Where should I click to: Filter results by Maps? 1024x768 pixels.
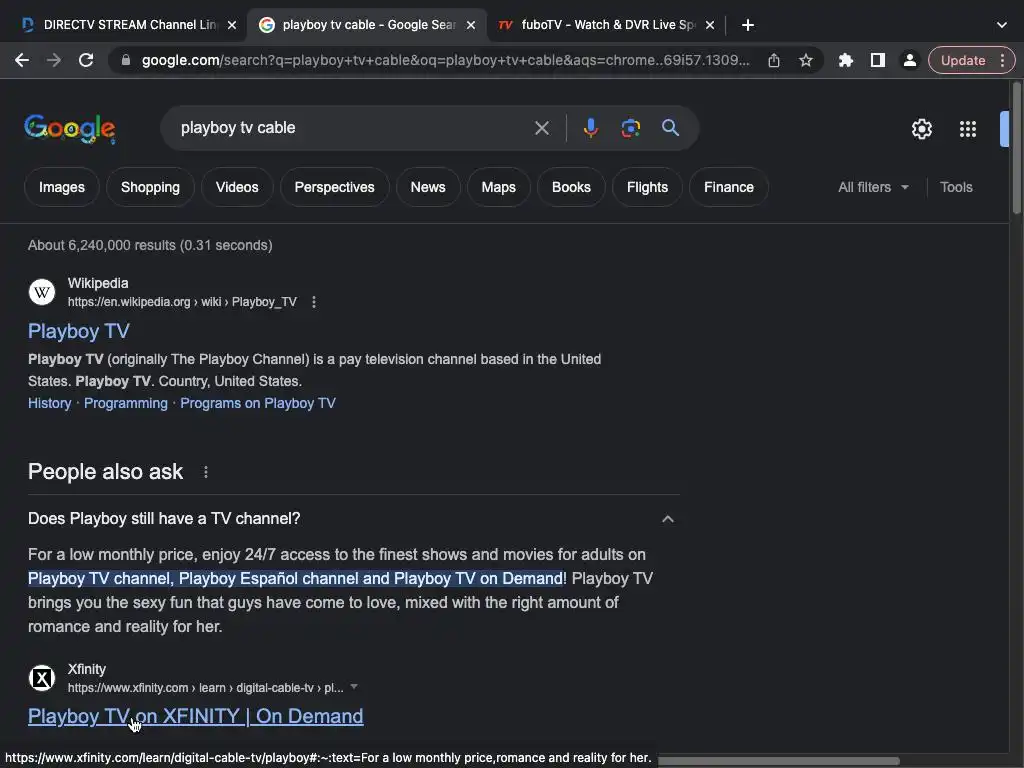(498, 187)
